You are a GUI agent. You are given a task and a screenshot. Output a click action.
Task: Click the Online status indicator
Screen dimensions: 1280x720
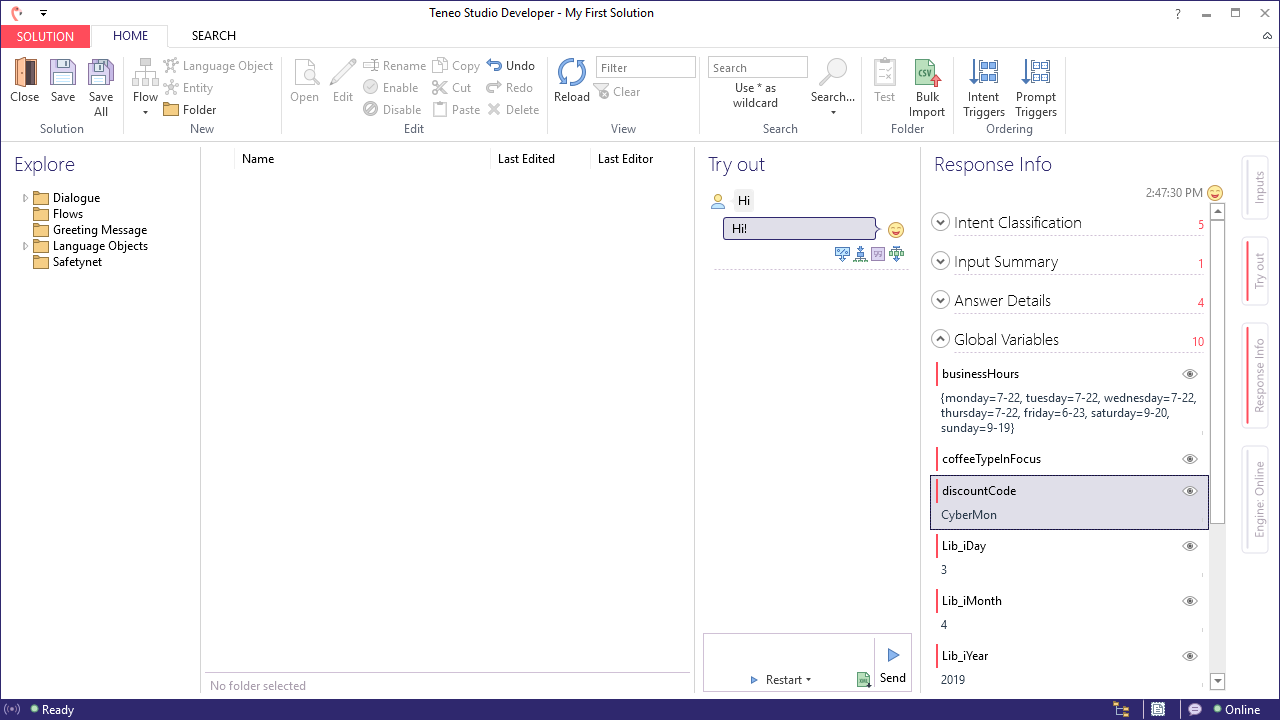click(x=1236, y=710)
